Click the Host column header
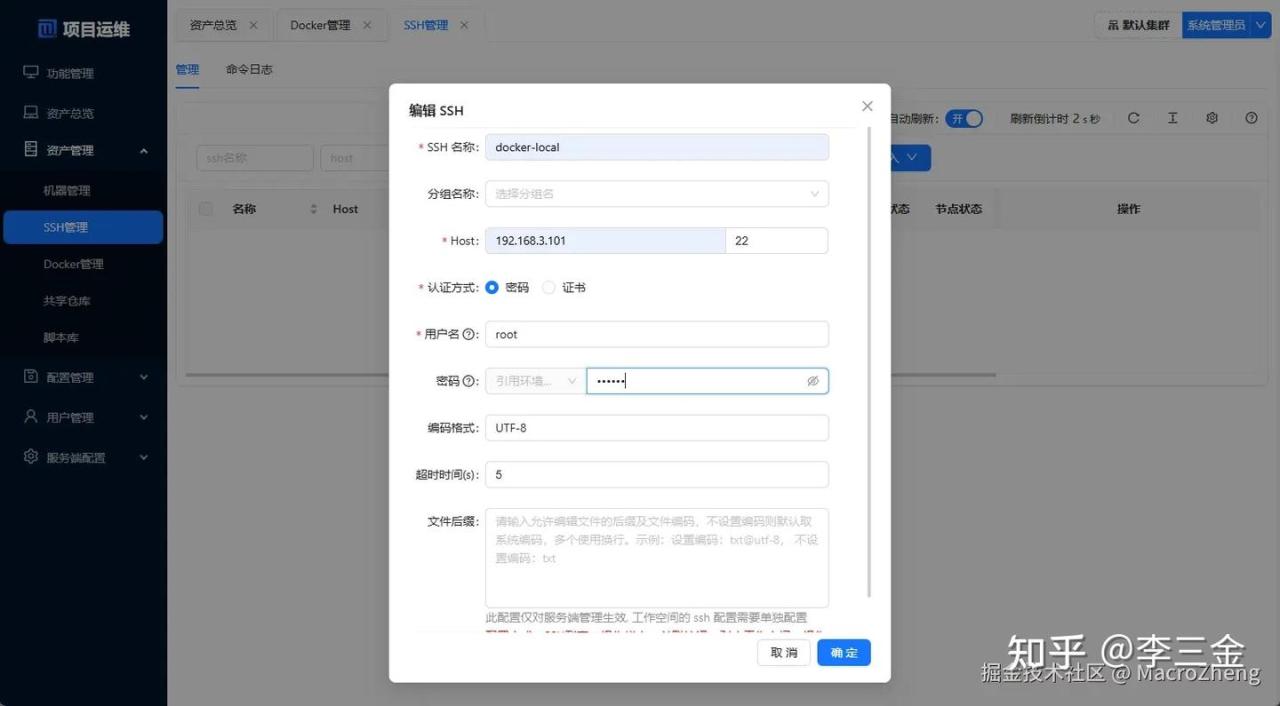The width and height of the screenshot is (1280, 706). click(x=346, y=209)
